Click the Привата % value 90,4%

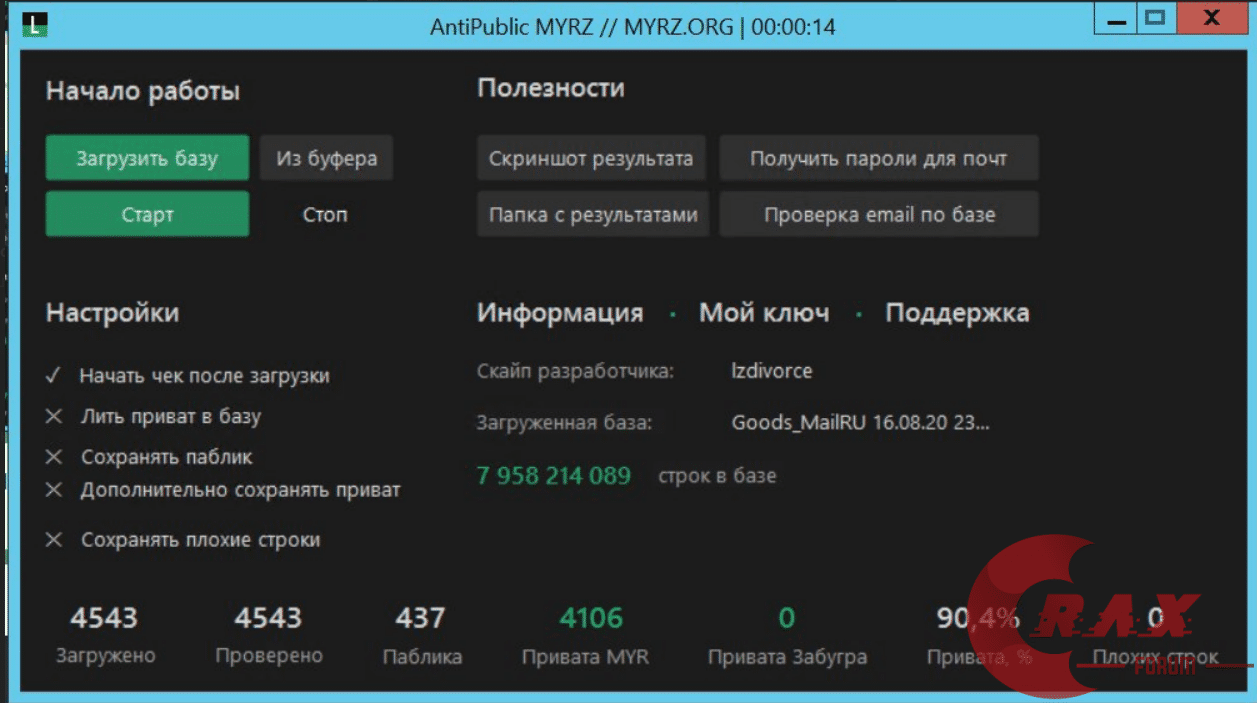(x=978, y=619)
